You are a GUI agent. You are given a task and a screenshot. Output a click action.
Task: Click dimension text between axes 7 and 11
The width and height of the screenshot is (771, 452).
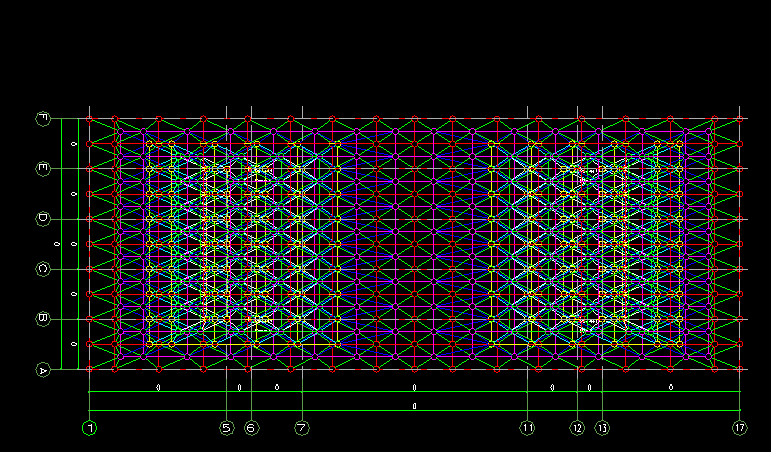tap(414, 387)
